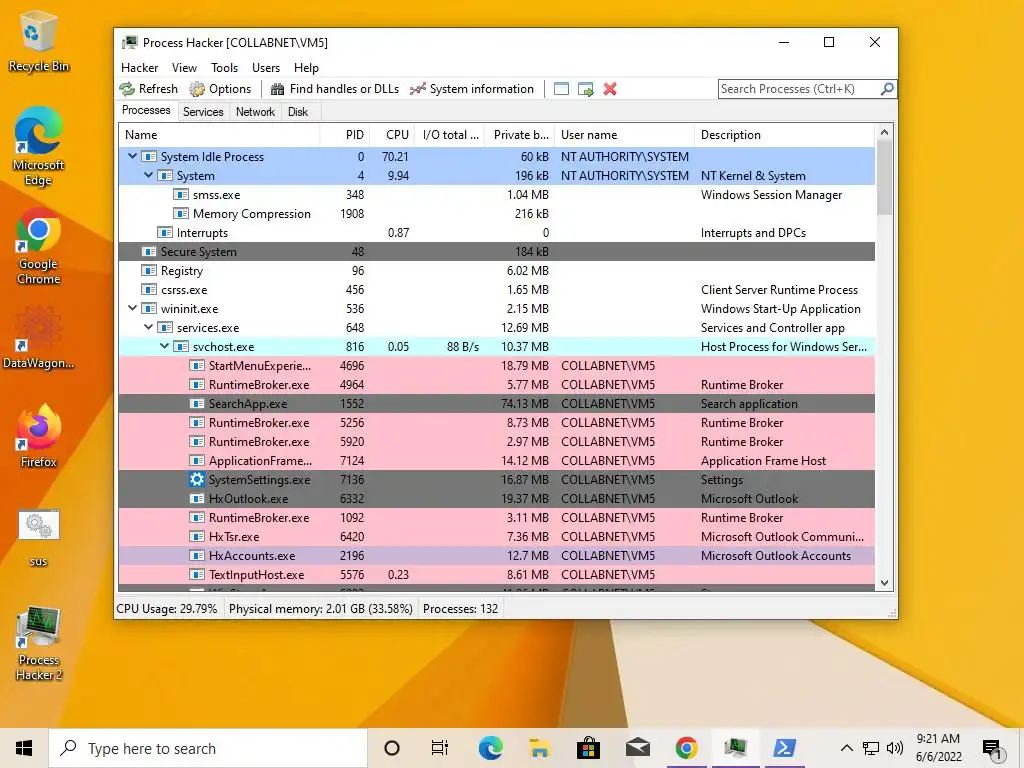Sort by the Description column header
1024x768 pixels.
pos(784,135)
